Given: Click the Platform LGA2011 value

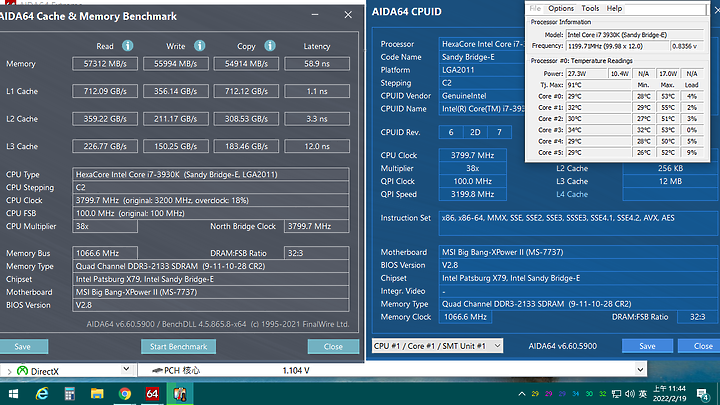Looking at the screenshot, I should coord(481,70).
